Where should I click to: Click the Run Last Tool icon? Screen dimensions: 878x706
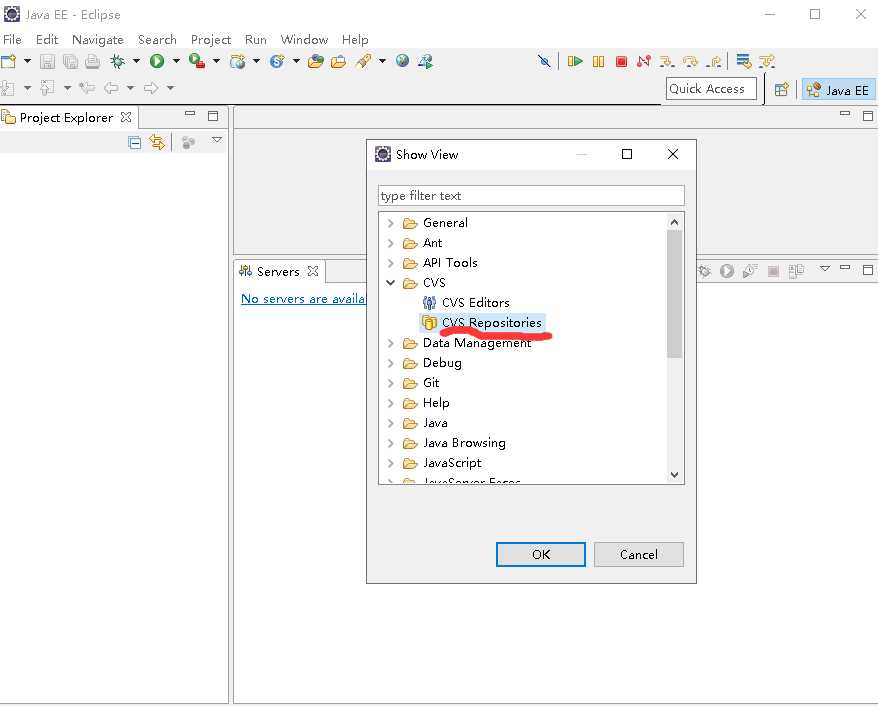(x=197, y=61)
